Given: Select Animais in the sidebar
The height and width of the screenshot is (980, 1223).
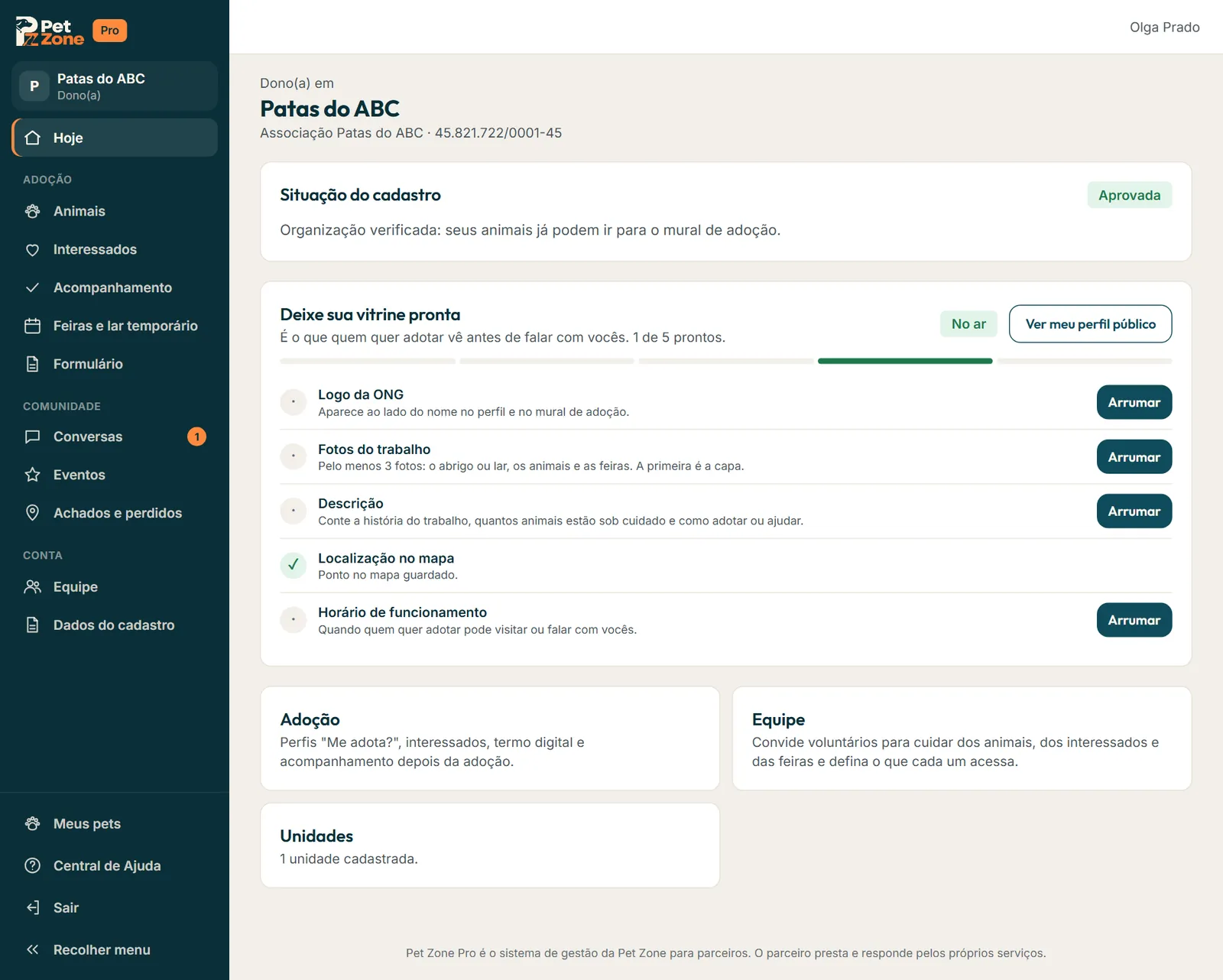Looking at the screenshot, I should pyautogui.click(x=115, y=211).
